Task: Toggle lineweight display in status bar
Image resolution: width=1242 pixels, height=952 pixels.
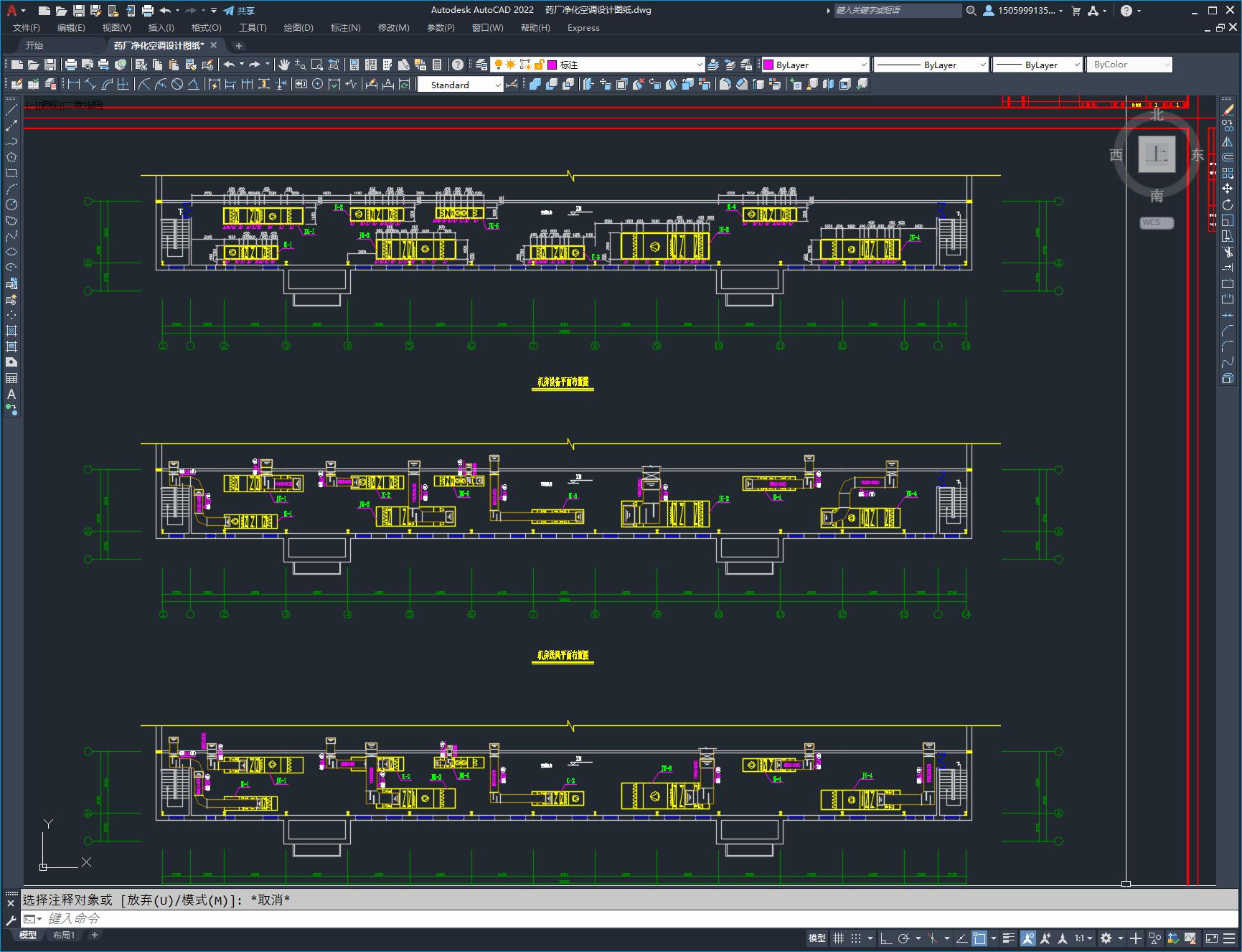Action: [x=1009, y=938]
